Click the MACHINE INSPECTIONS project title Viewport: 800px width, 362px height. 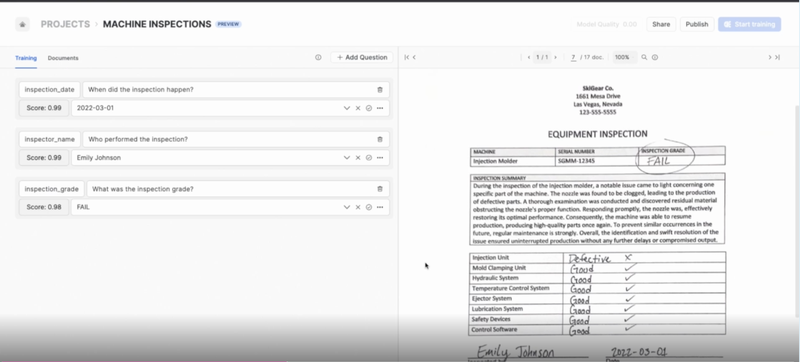[157, 24]
